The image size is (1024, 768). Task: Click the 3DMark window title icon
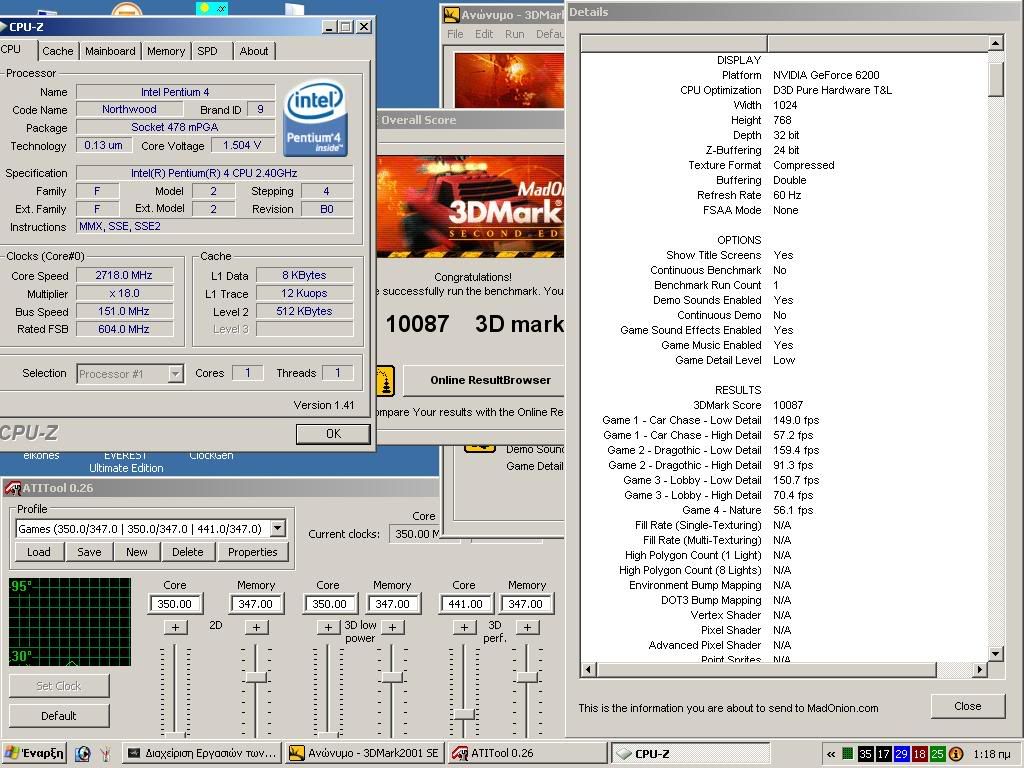coord(451,15)
